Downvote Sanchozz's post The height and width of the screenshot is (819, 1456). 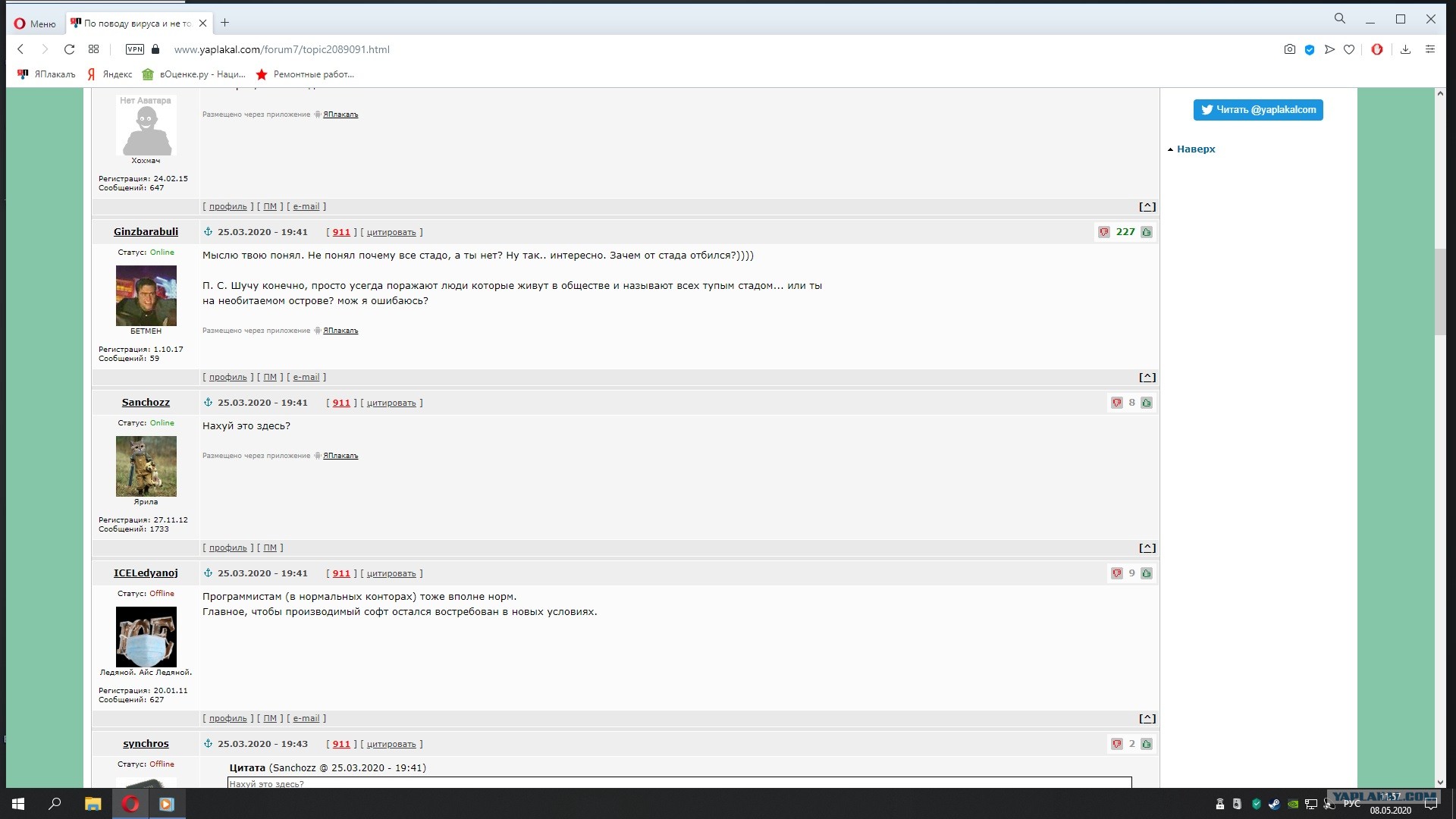pyautogui.click(x=1117, y=403)
